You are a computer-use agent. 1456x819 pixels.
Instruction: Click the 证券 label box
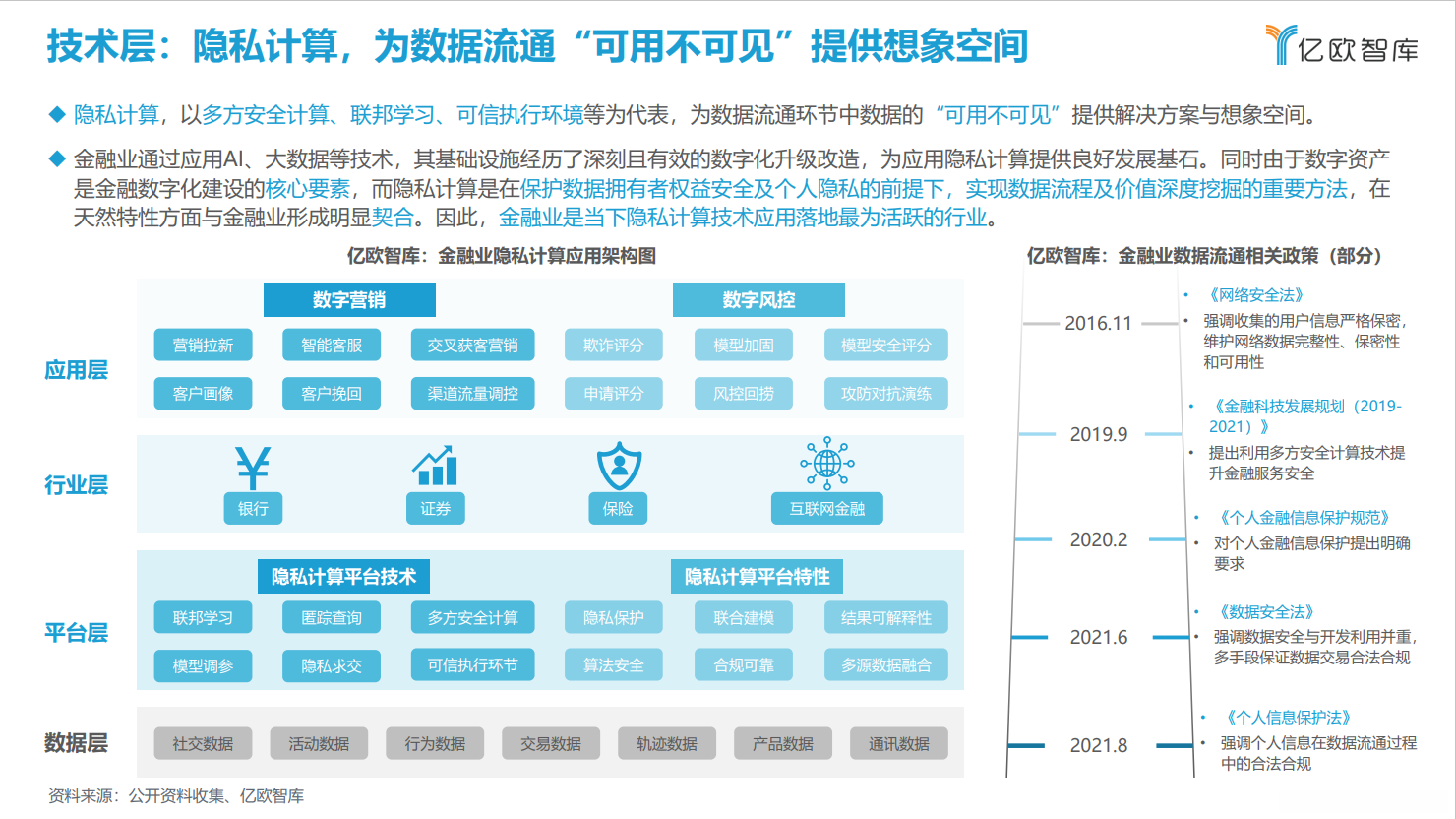[x=435, y=509]
